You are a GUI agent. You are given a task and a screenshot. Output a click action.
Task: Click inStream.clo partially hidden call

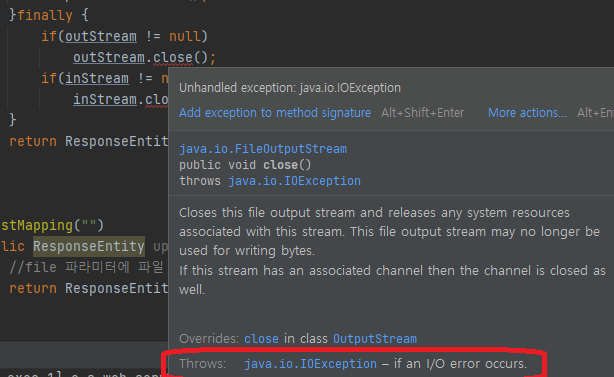point(121,99)
